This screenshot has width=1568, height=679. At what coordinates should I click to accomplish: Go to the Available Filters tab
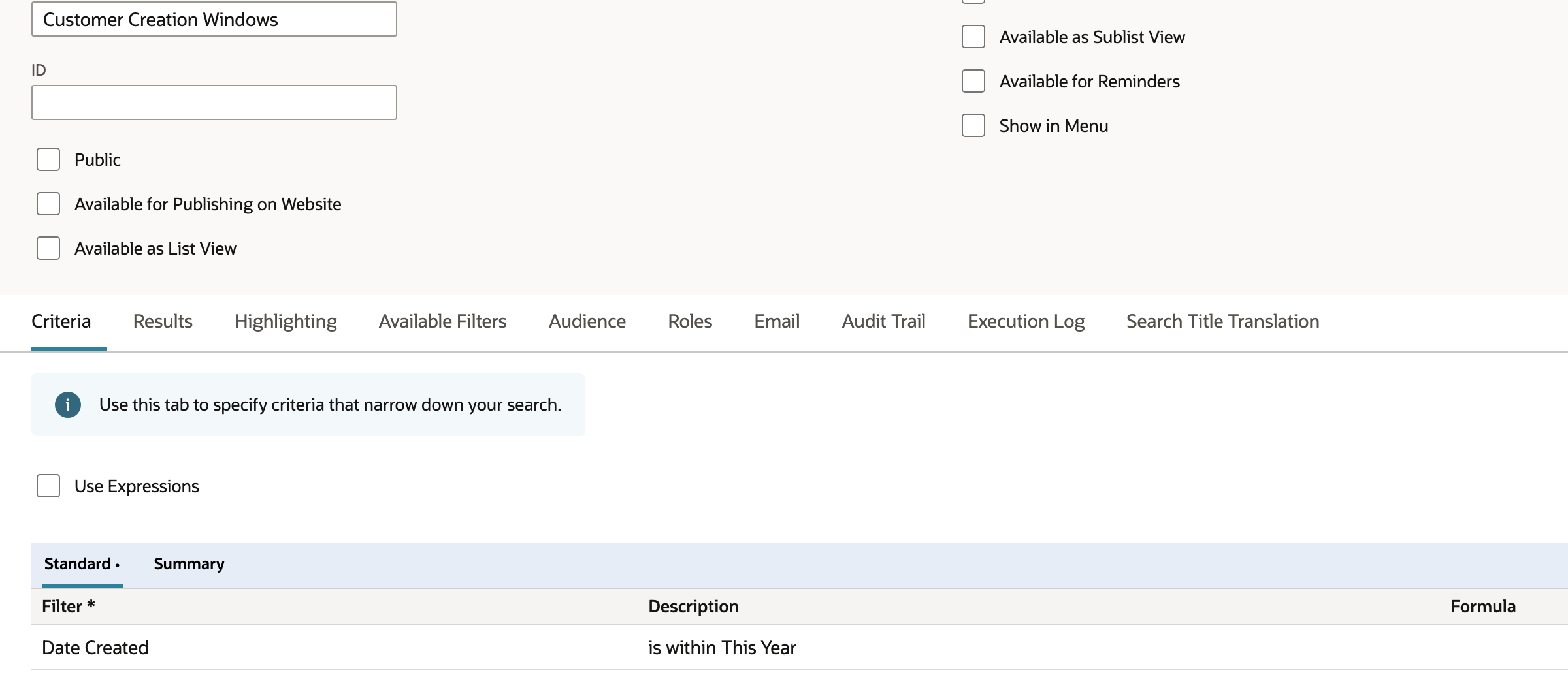click(442, 321)
